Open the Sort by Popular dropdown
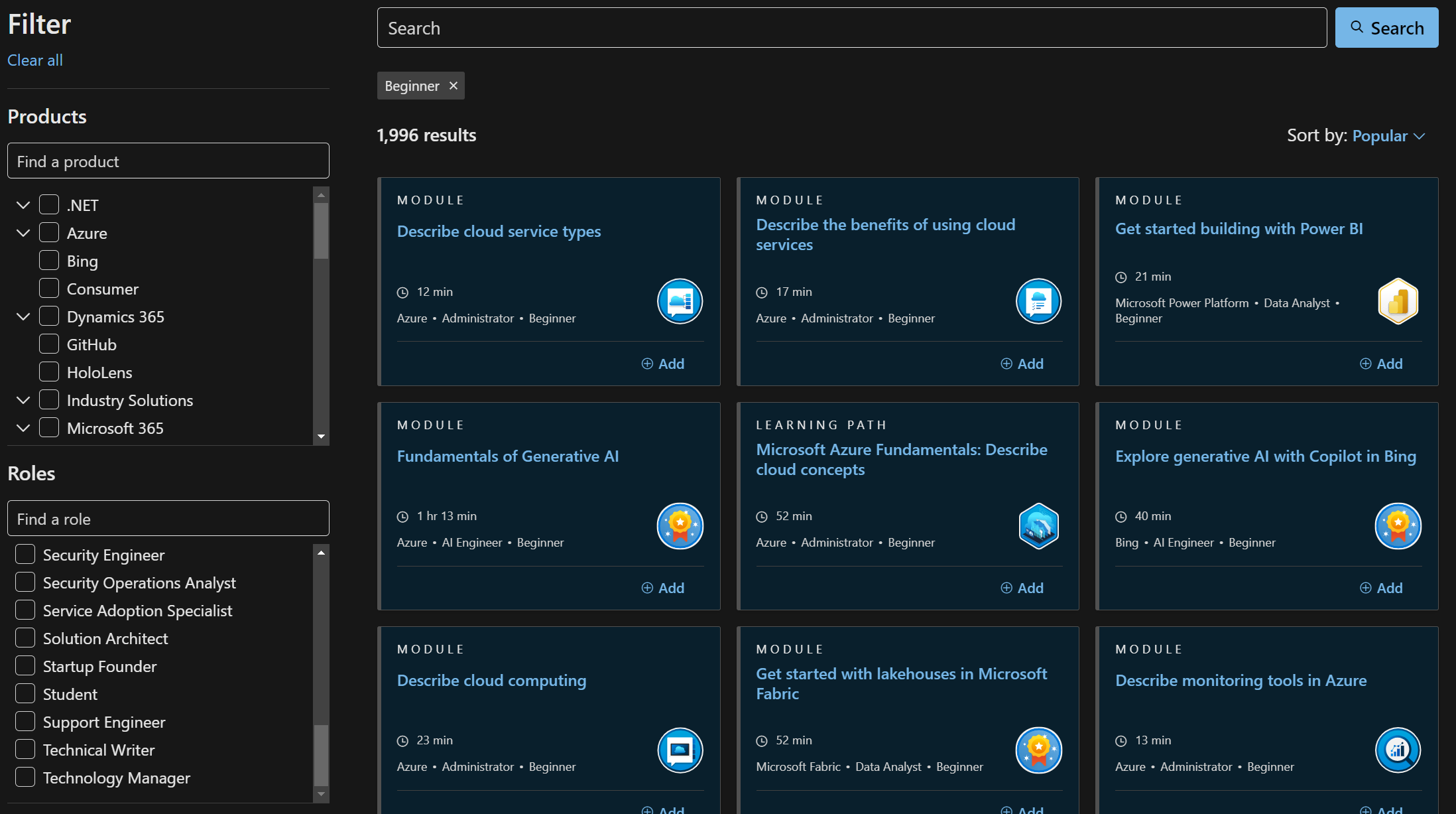The image size is (1456, 814). 1388,136
